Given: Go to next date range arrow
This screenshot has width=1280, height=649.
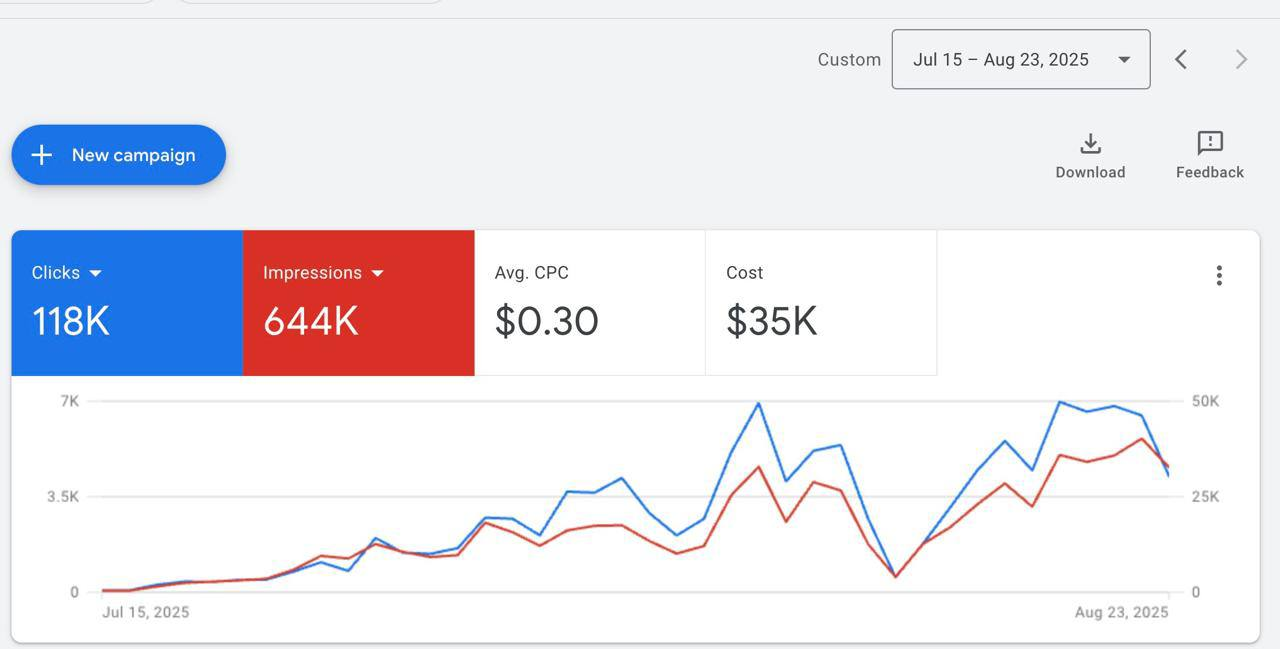Looking at the screenshot, I should click(1241, 59).
